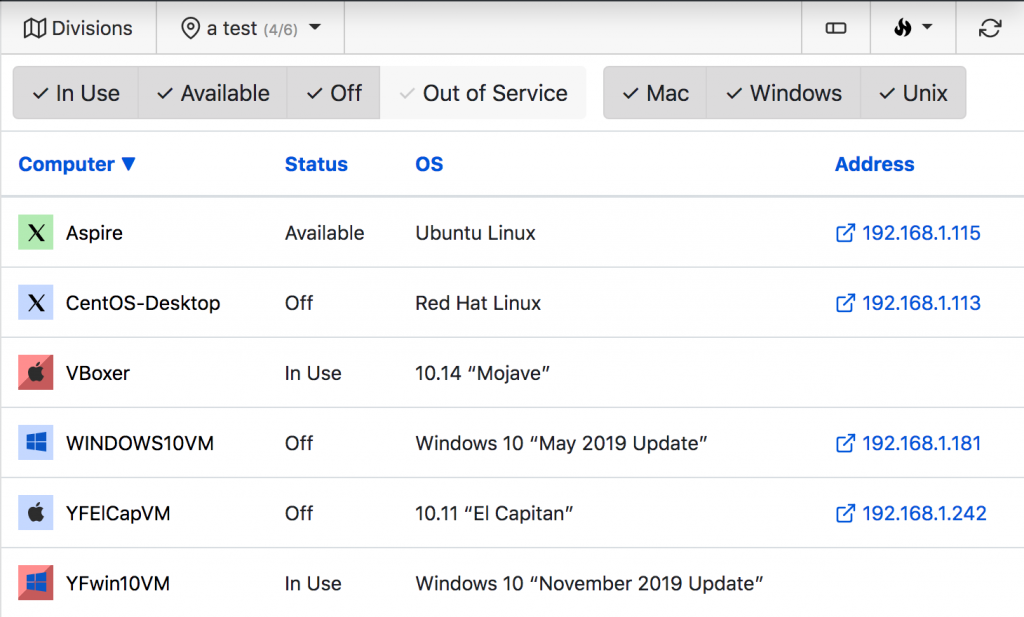
Task: Click the green Unix icon beside Aspire
Action: [x=35, y=232]
